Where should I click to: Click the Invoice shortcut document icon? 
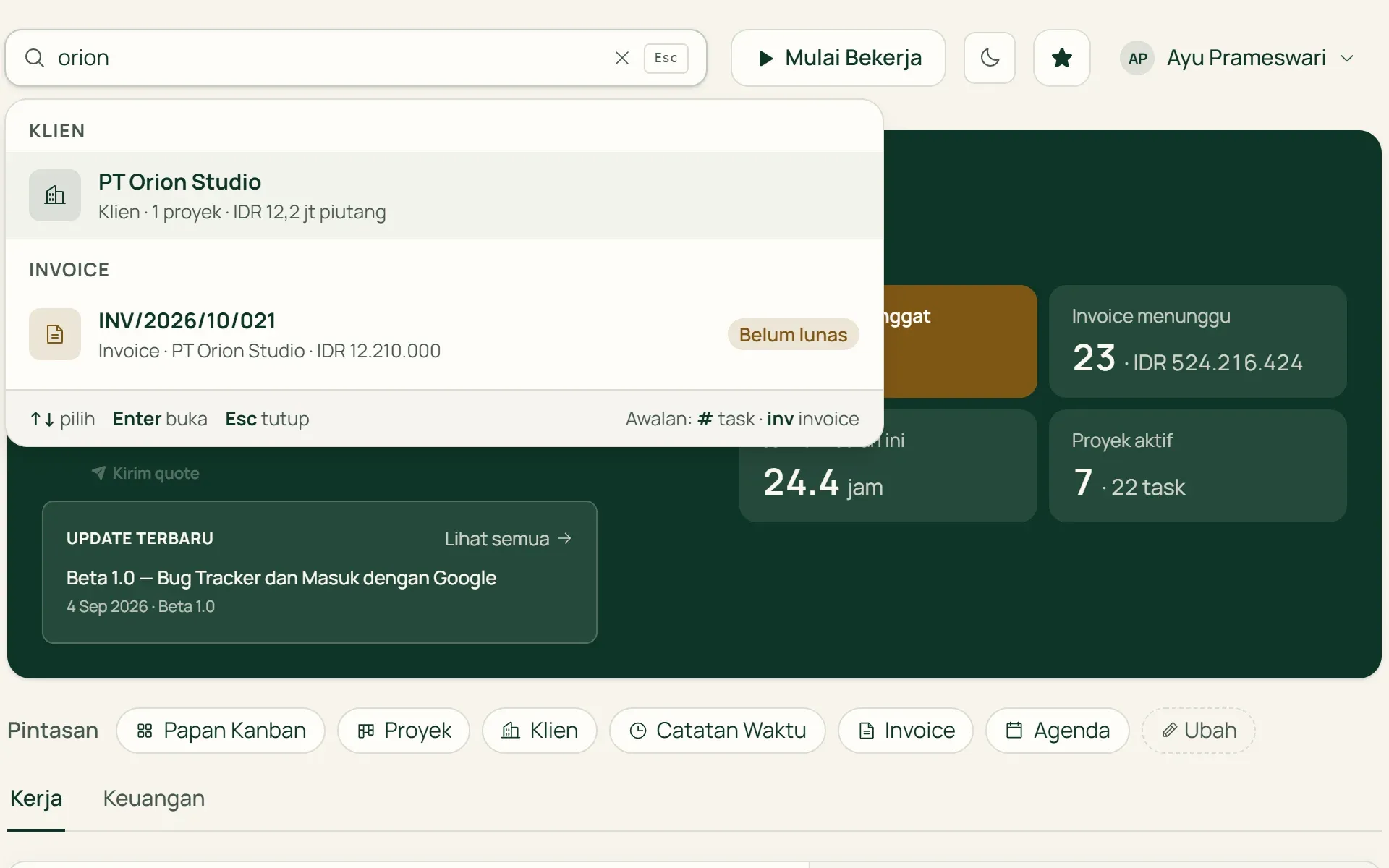pyautogui.click(x=866, y=731)
